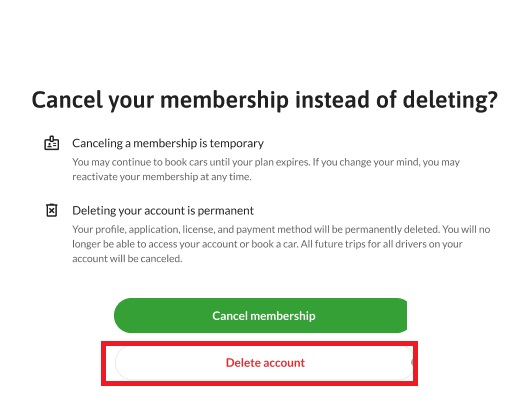518x404 pixels.
Task: Select the 'Deleting your account is permanent' title
Action: pyautogui.click(x=163, y=211)
